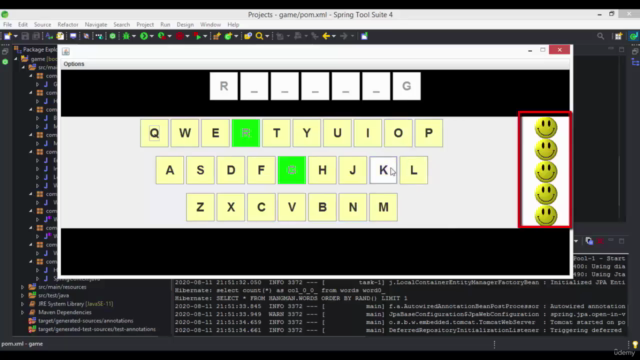Open the External Tools dropdown arrow
This screenshot has width=640, height=360.
(205, 36)
